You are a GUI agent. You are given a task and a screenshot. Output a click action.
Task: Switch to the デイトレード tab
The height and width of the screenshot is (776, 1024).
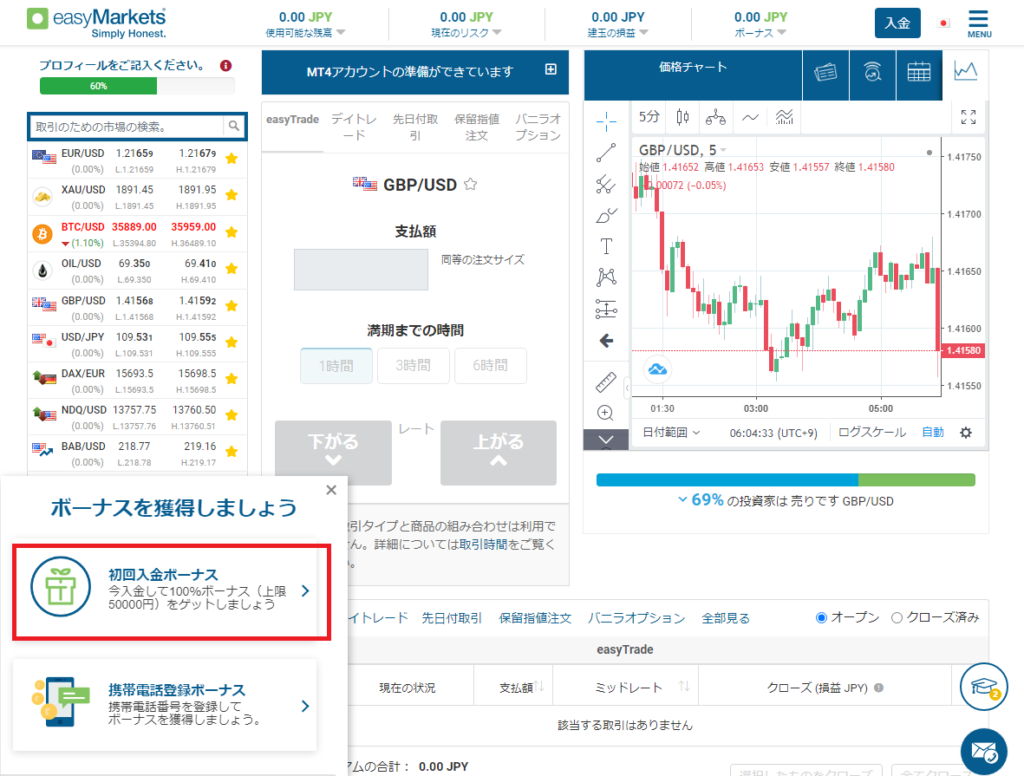(x=354, y=127)
